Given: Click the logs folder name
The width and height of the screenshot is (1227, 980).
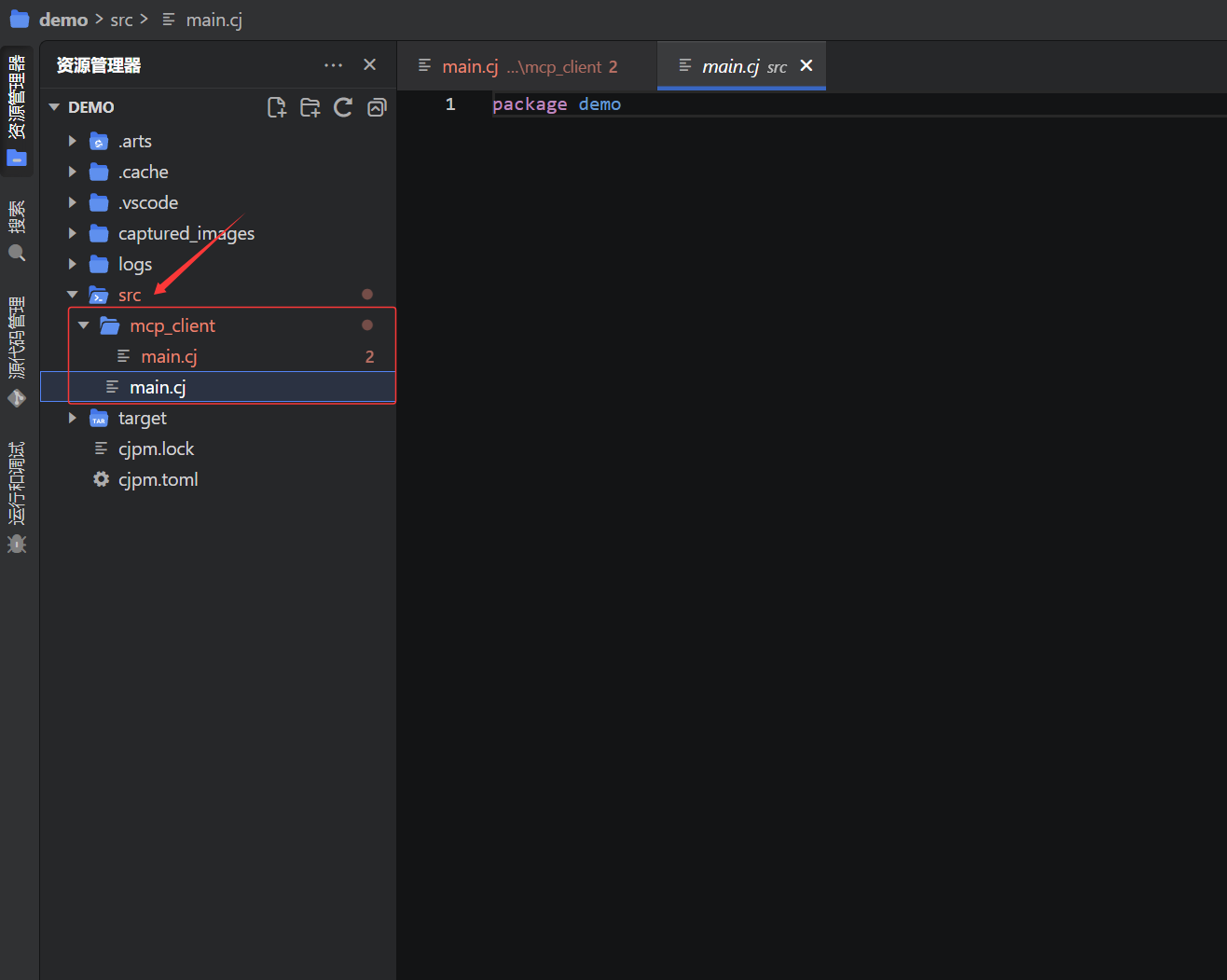Looking at the screenshot, I should pos(135,264).
